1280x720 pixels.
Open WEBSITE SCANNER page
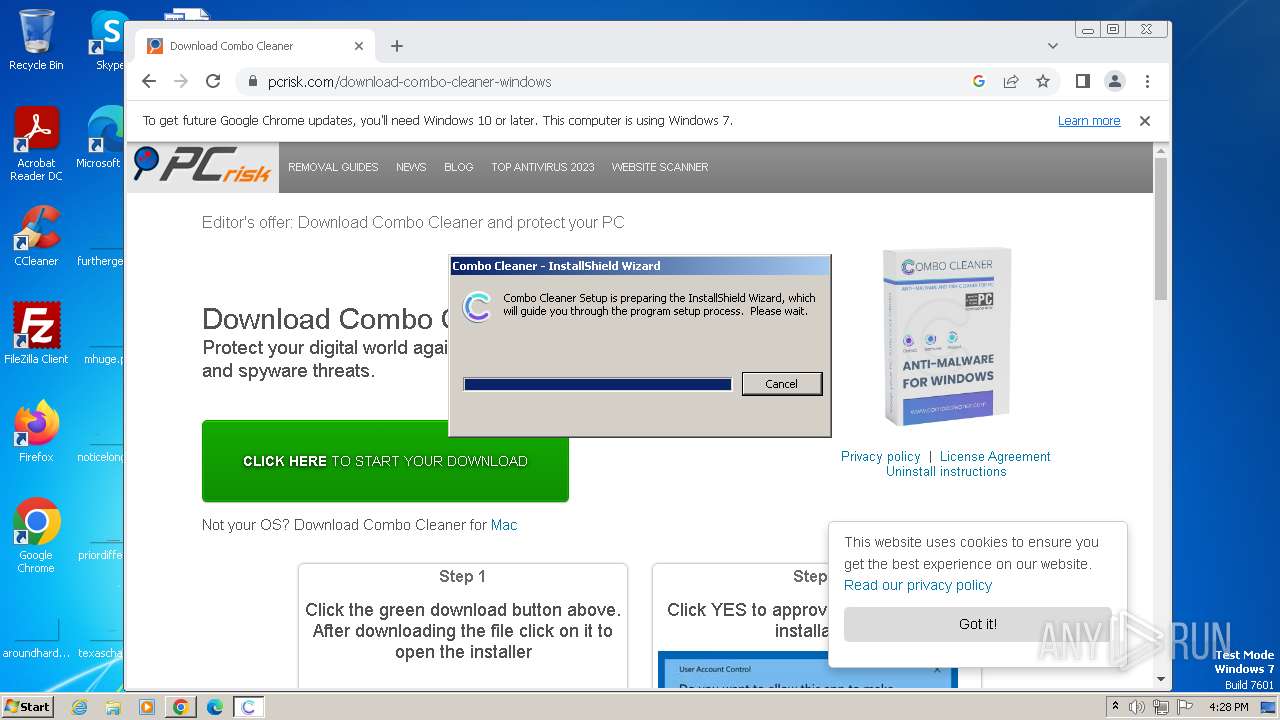coord(660,167)
